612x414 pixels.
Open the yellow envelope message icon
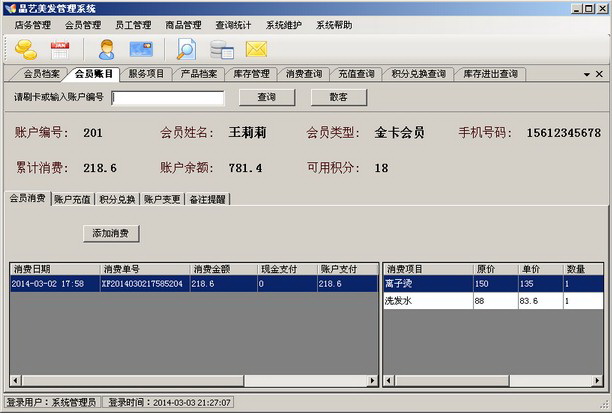point(256,50)
